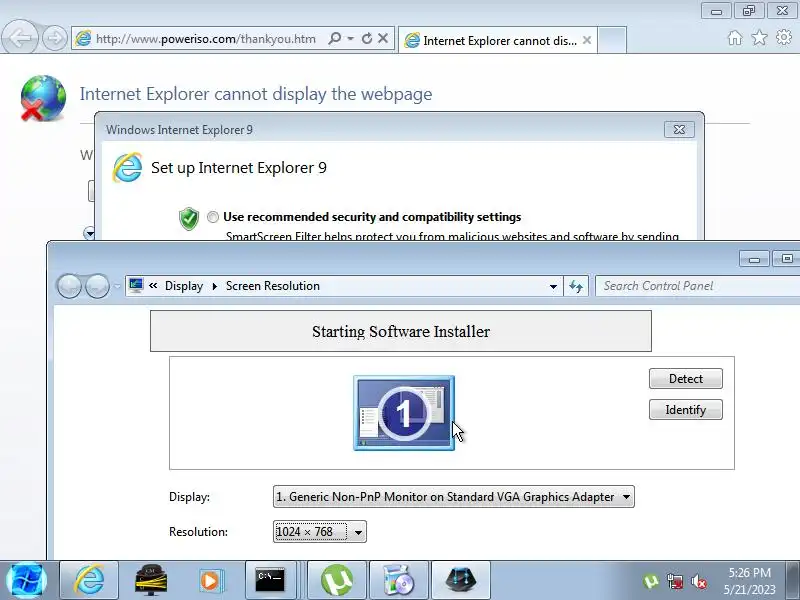Click the network status tray icon
Viewport: 800px width, 600px height.
(674, 581)
